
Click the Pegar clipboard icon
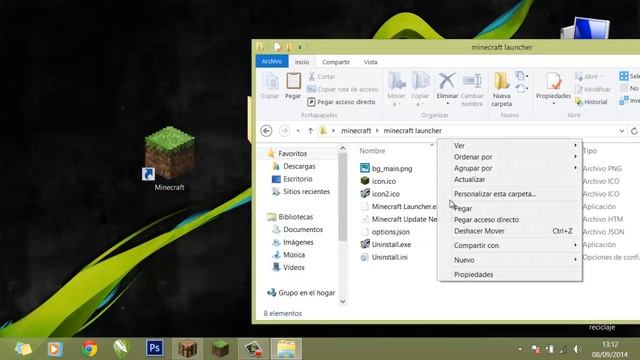pos(293,86)
